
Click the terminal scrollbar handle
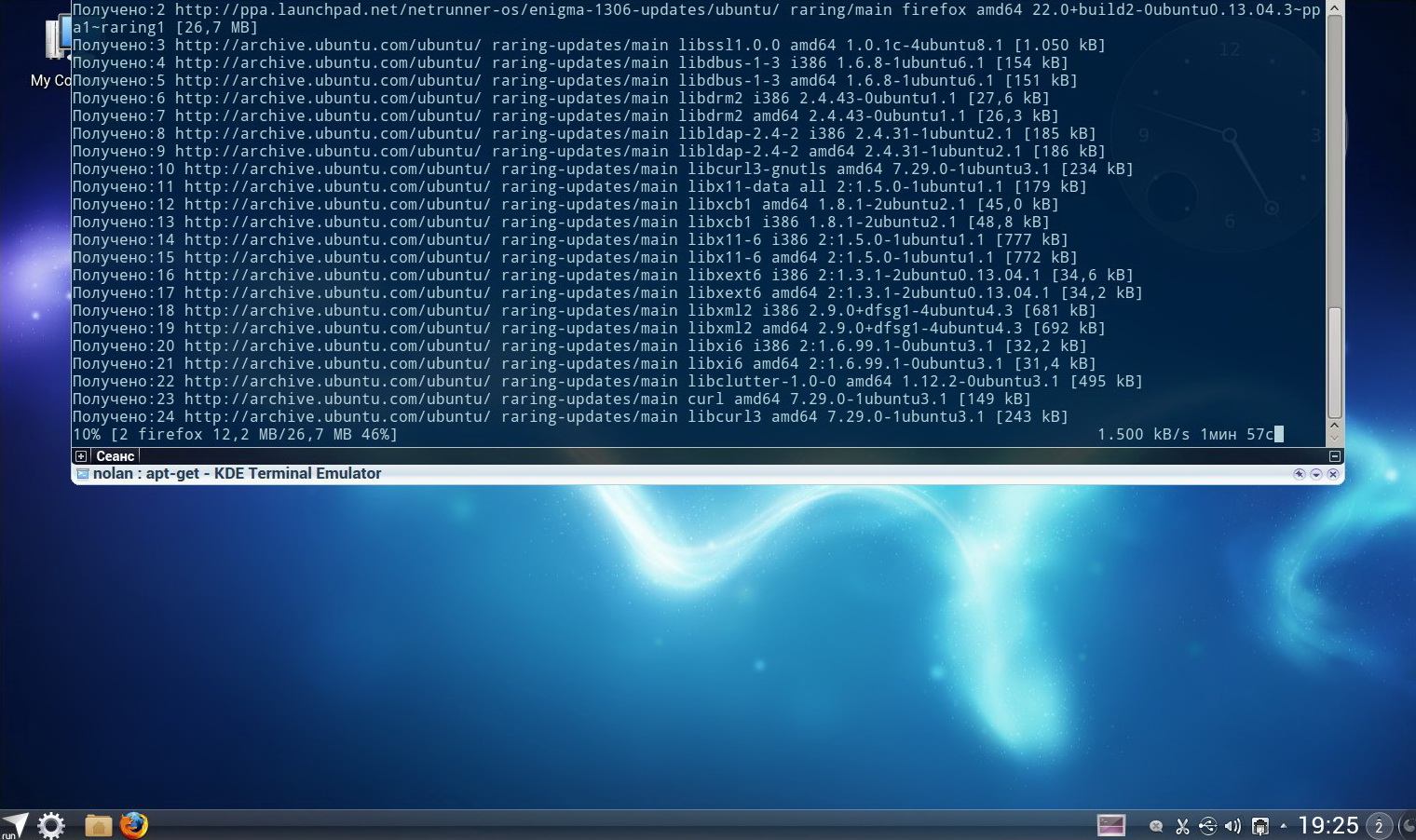click(1334, 362)
